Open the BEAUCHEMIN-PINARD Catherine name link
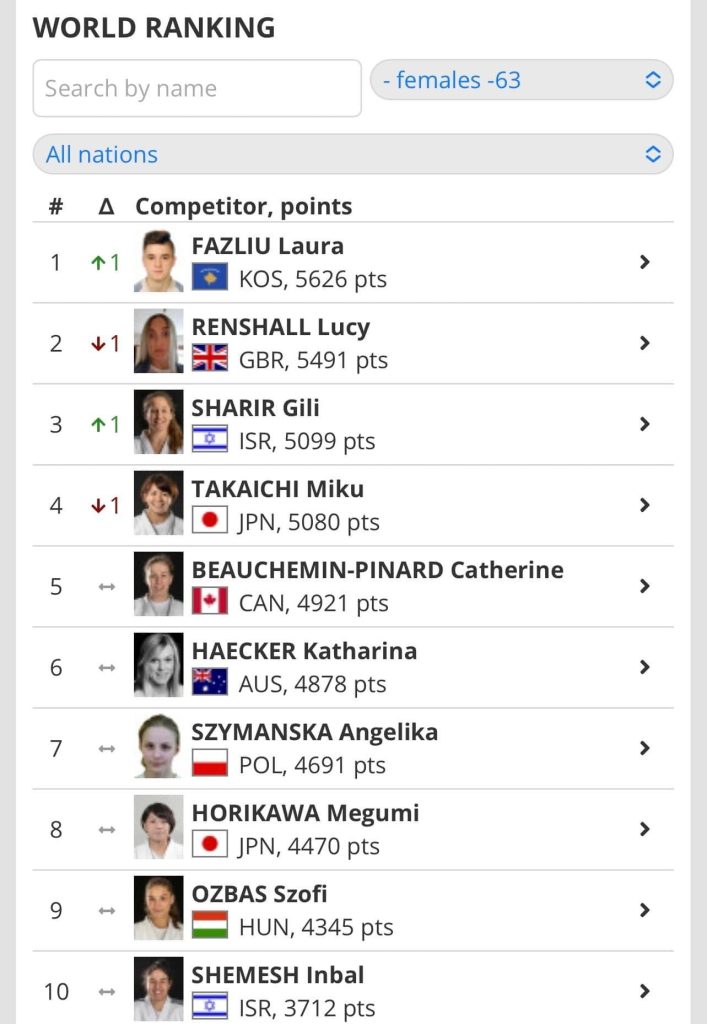707x1024 pixels. click(377, 569)
